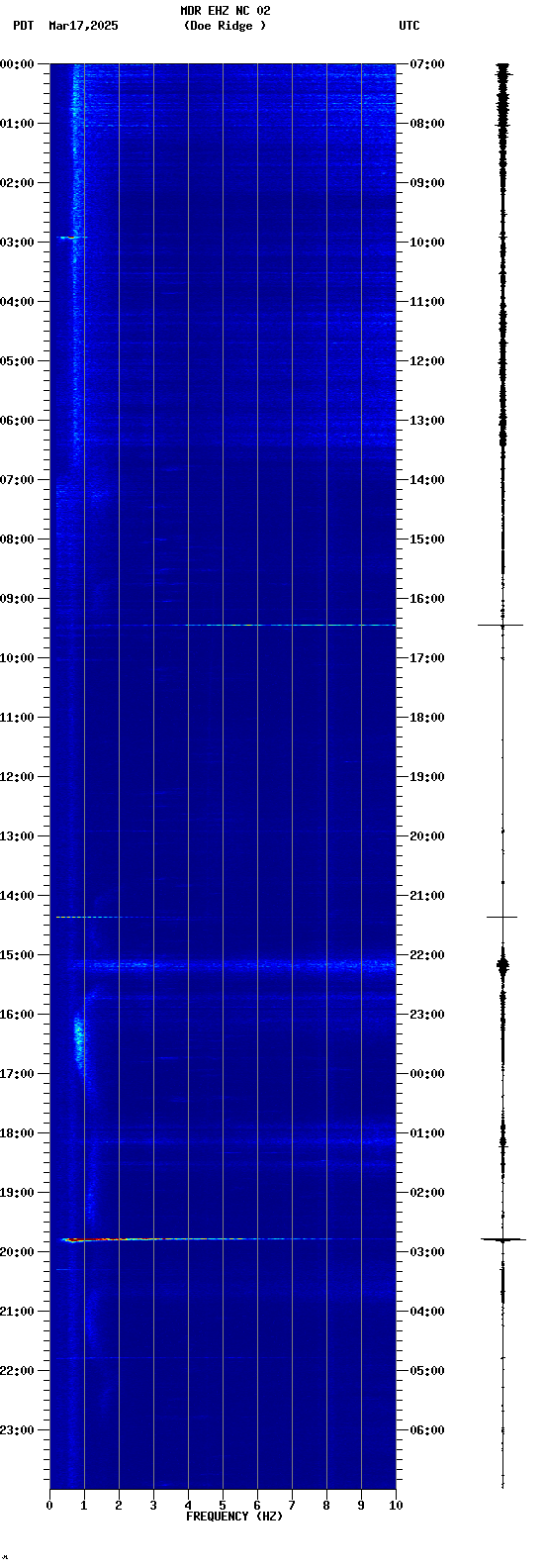The image size is (546, 1568).
Task: Click the 10:00 UTC time label
Action: click(426, 243)
